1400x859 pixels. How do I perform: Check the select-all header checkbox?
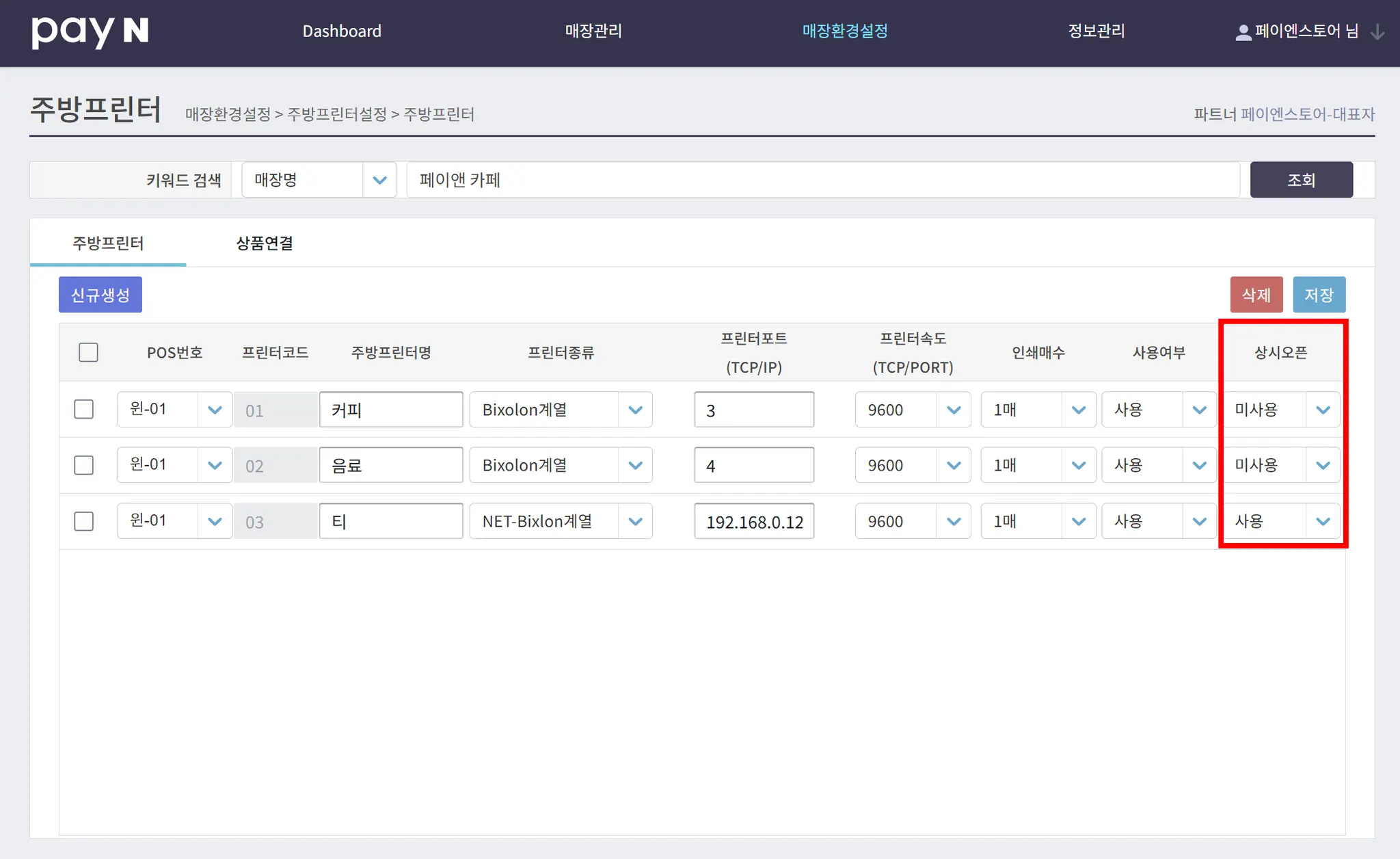pos(88,352)
